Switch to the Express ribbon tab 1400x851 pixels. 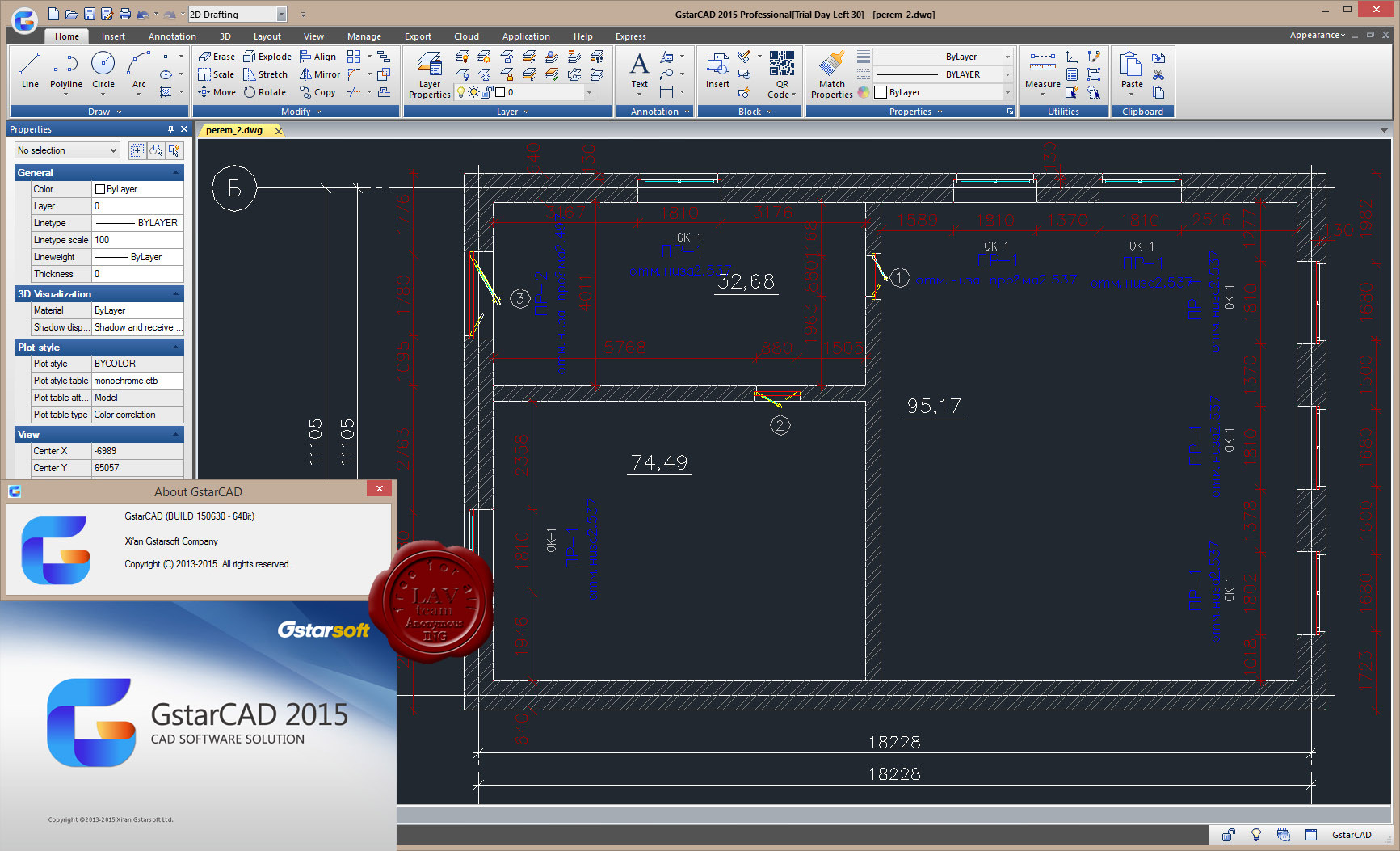[631, 36]
